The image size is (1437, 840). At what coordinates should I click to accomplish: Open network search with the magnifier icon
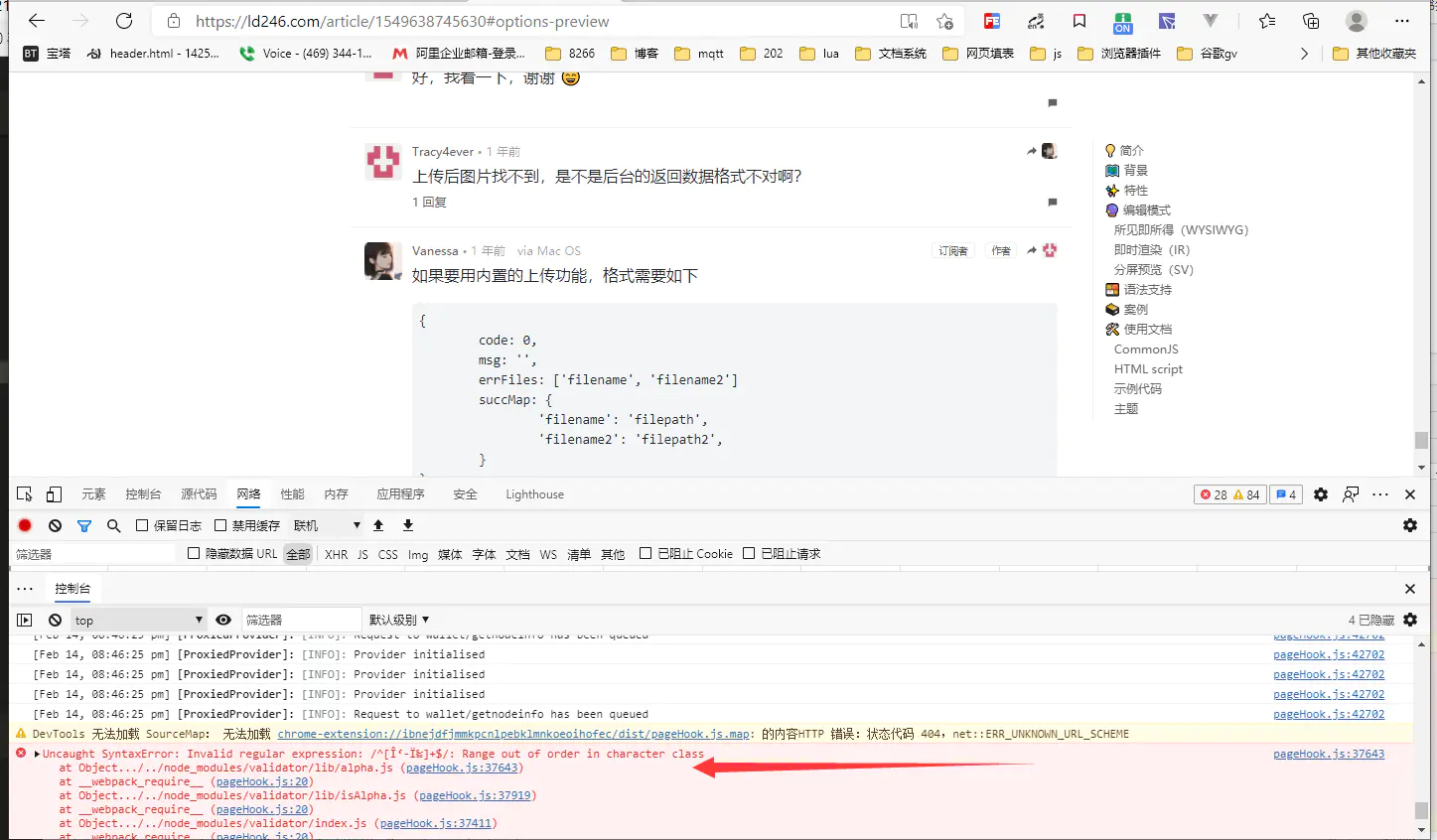(x=114, y=525)
